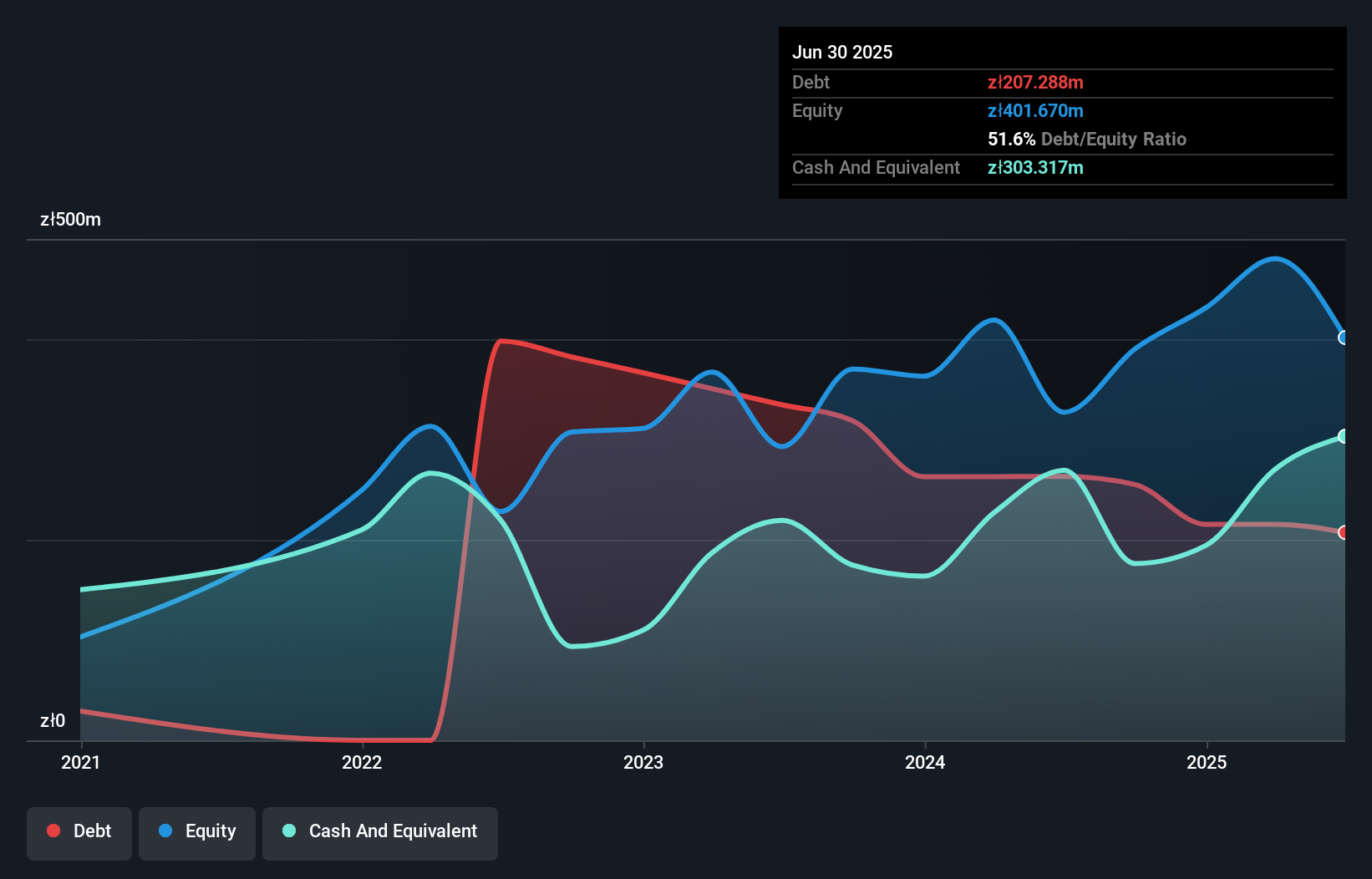The height and width of the screenshot is (879, 1372).
Task: Click the Cash And Equivalent tooltip row label
Action: 876,167
